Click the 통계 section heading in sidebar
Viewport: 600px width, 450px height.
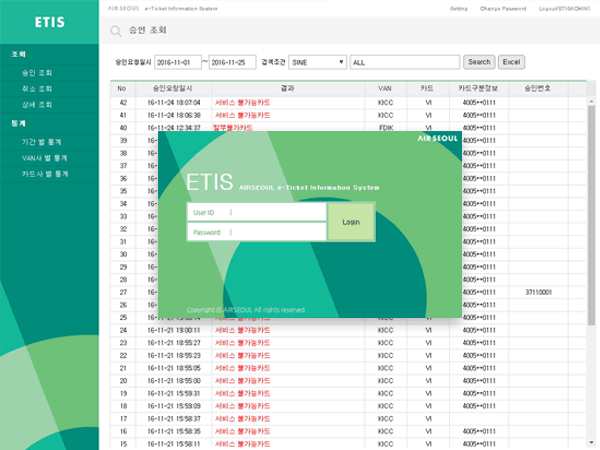(x=18, y=124)
